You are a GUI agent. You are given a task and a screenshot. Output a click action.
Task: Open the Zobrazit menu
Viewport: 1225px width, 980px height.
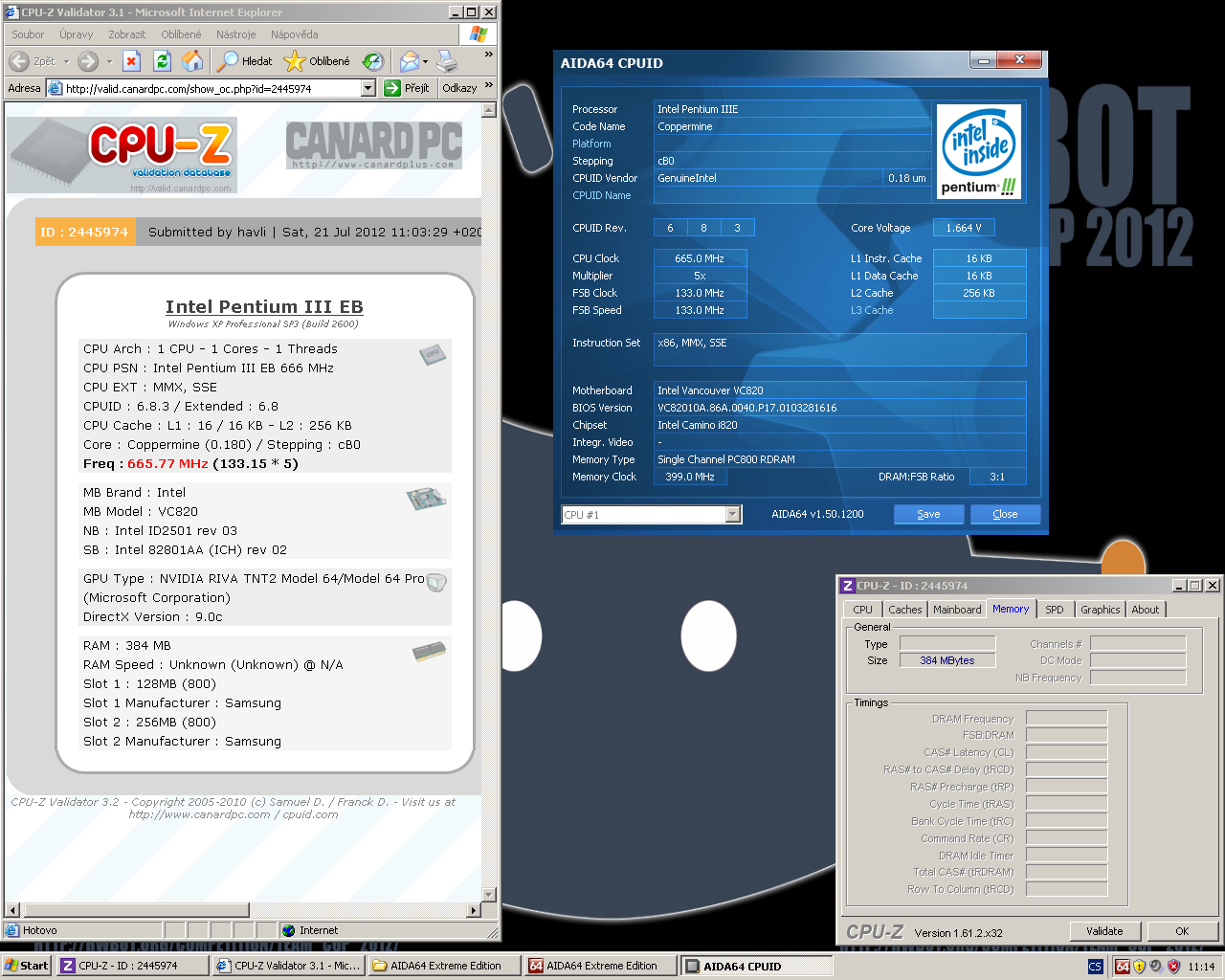pyautogui.click(x=126, y=34)
